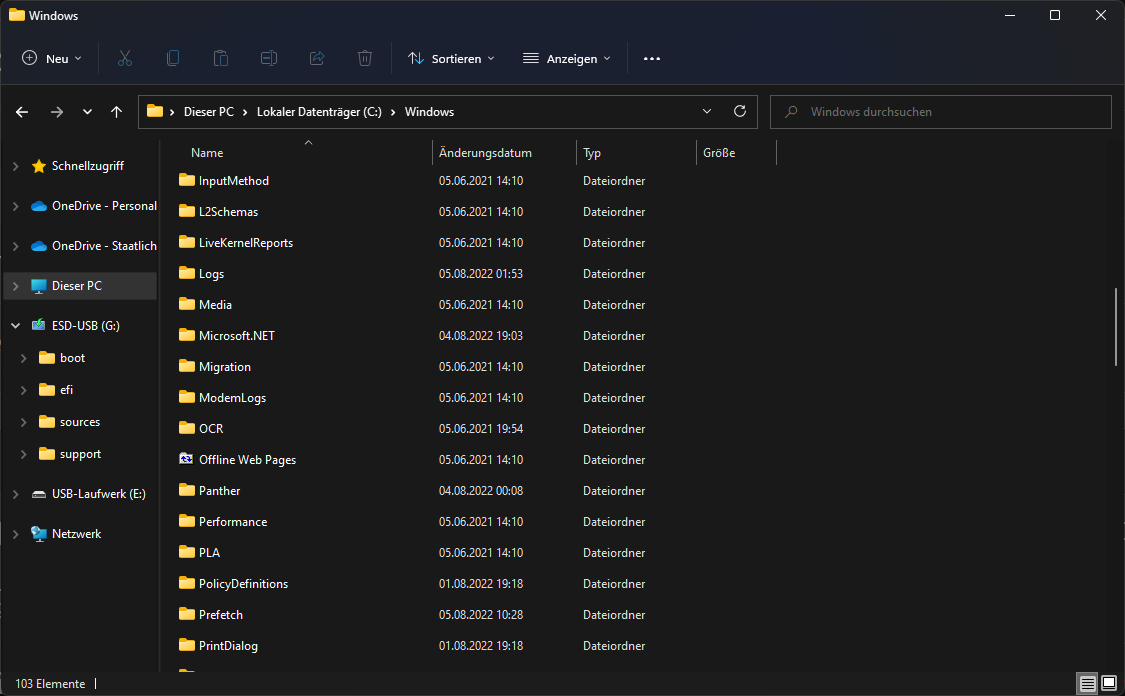Select the Migration folder
1125x696 pixels.
[225, 367]
